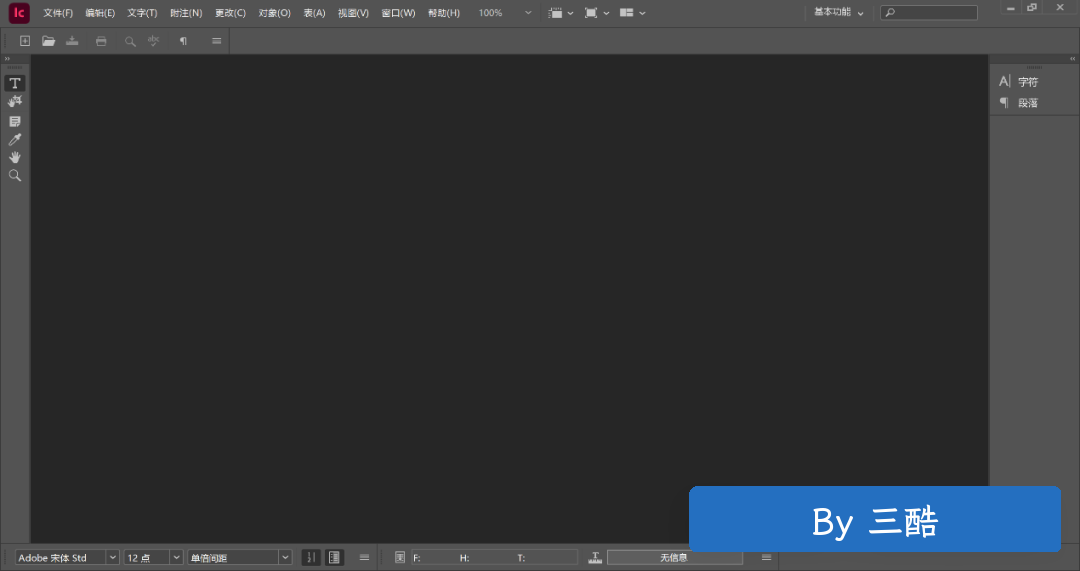Open the 表(A) menu
Screen dimensions: 1080x571
pos(314,13)
